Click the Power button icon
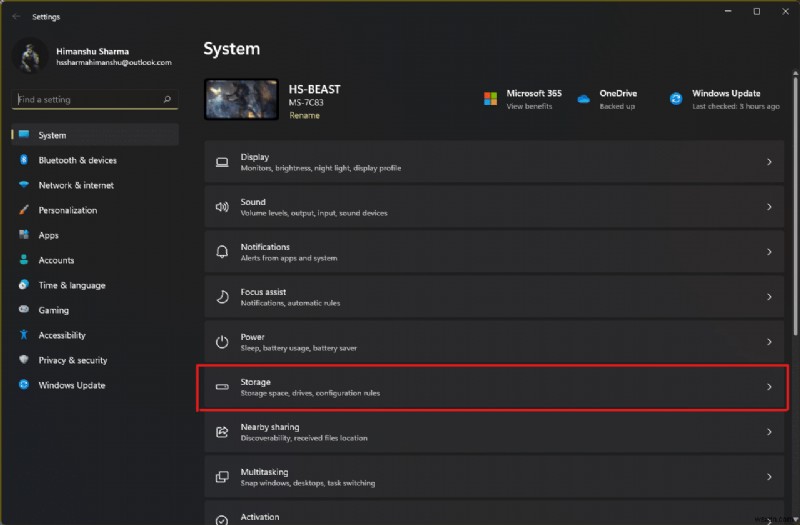This screenshot has width=800, height=525. pos(222,342)
